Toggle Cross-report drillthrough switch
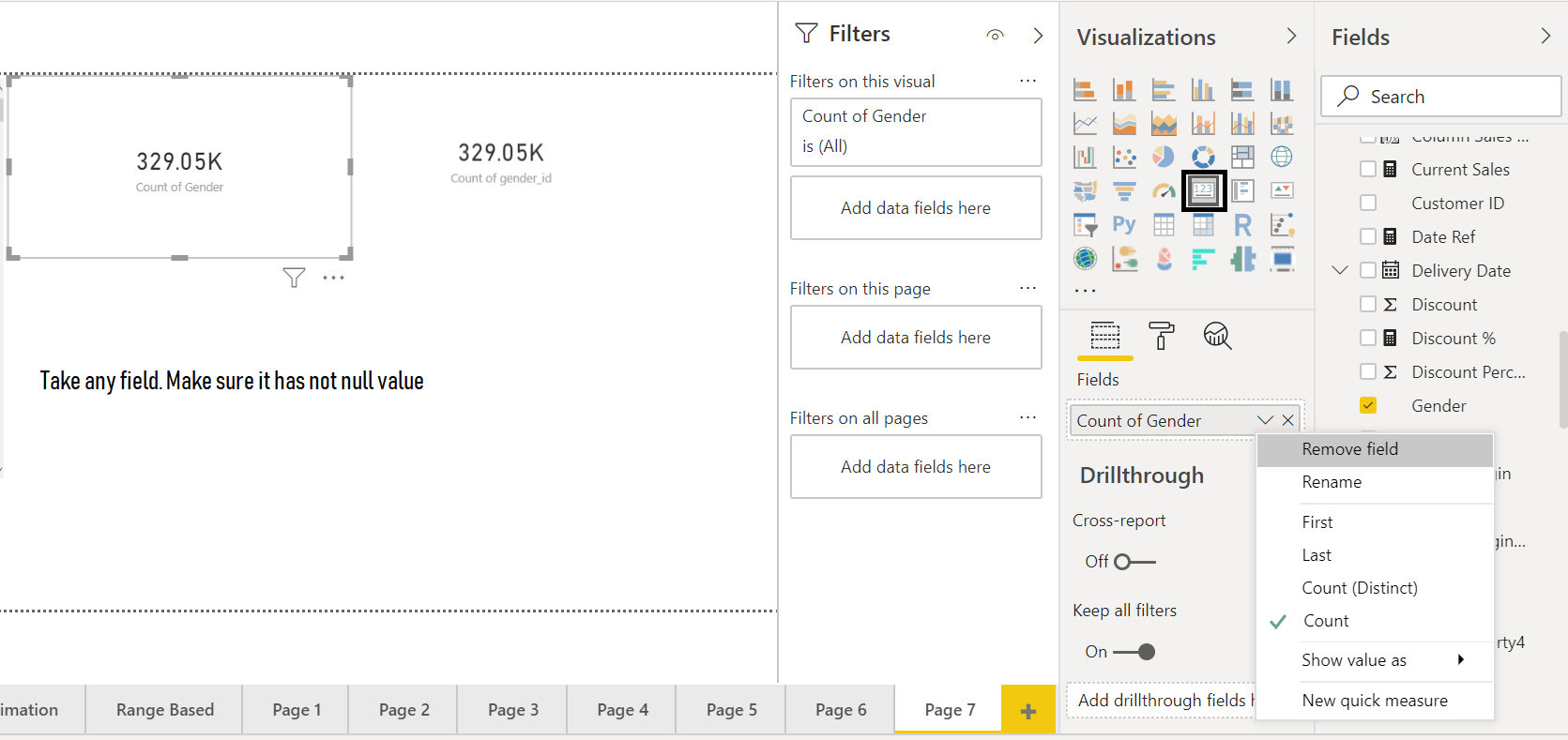 coord(1134,562)
